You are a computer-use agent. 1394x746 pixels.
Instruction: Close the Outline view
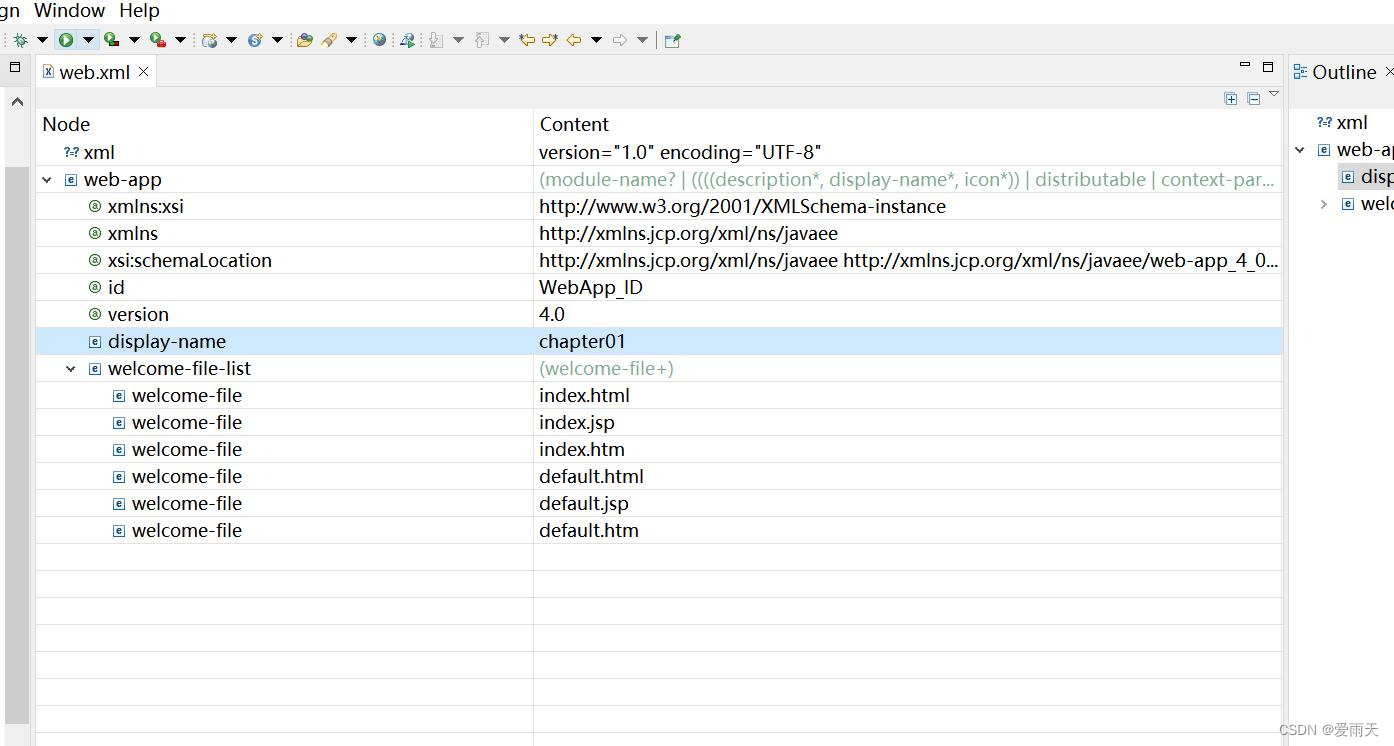[1389, 71]
